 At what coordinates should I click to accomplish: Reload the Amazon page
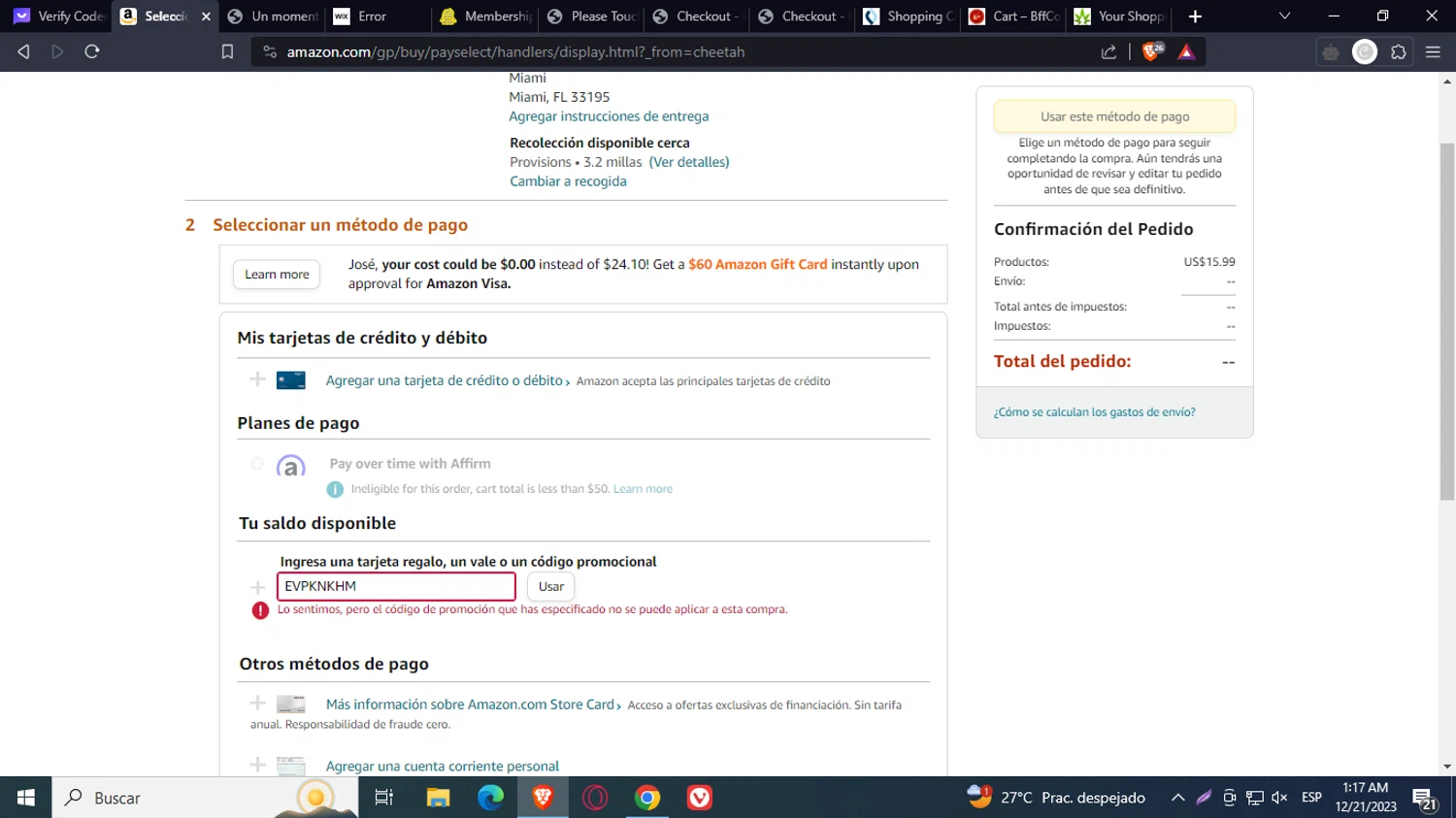[92, 51]
